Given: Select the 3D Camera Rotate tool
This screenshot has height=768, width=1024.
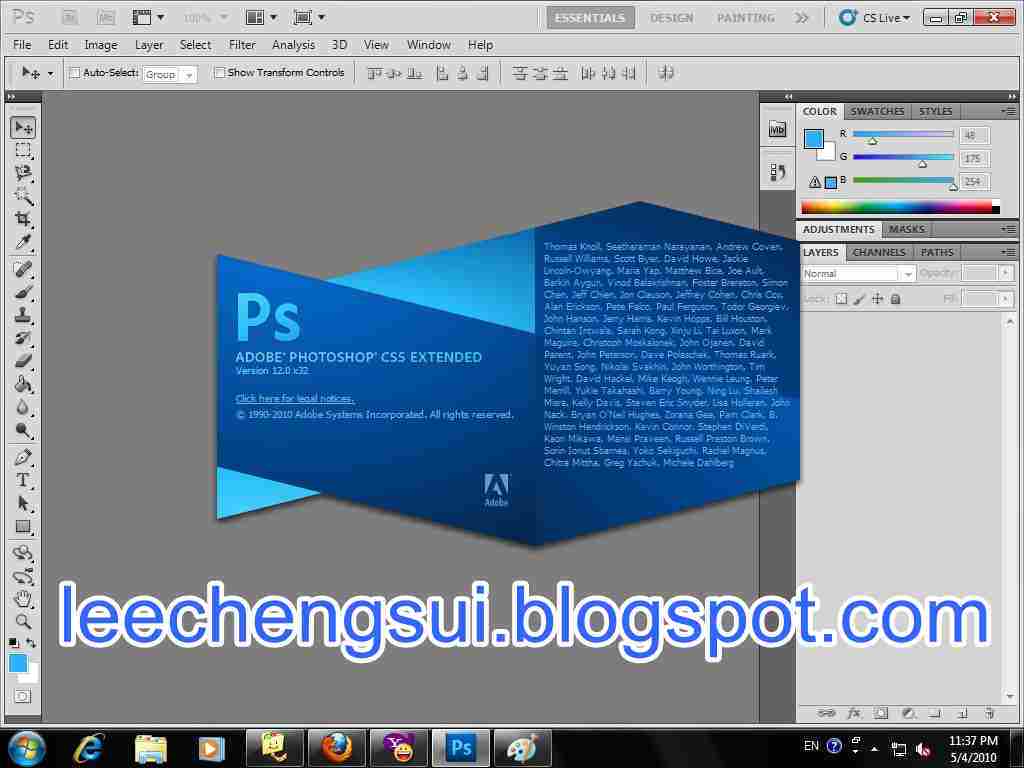Looking at the screenshot, I should pyautogui.click(x=24, y=576).
